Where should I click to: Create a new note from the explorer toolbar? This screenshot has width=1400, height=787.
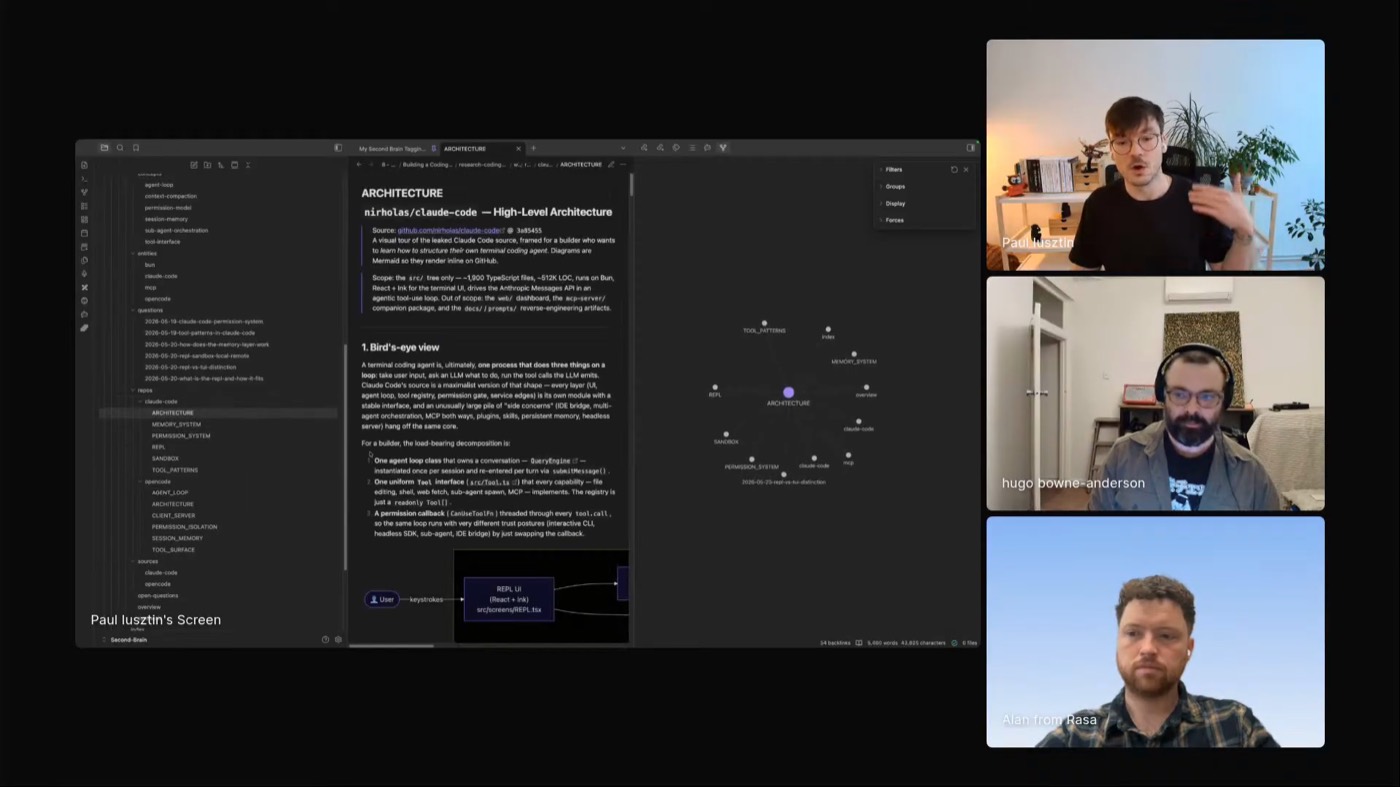pos(194,165)
